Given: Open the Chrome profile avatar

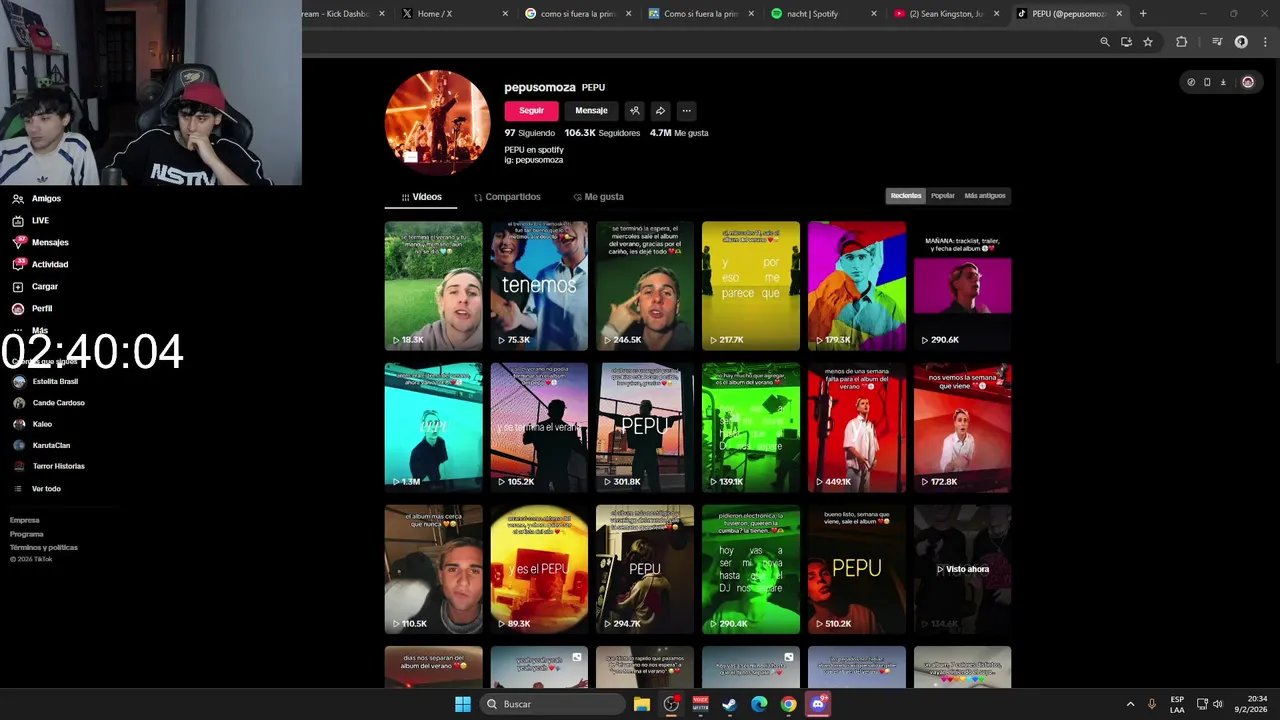Looking at the screenshot, I should tap(1241, 42).
